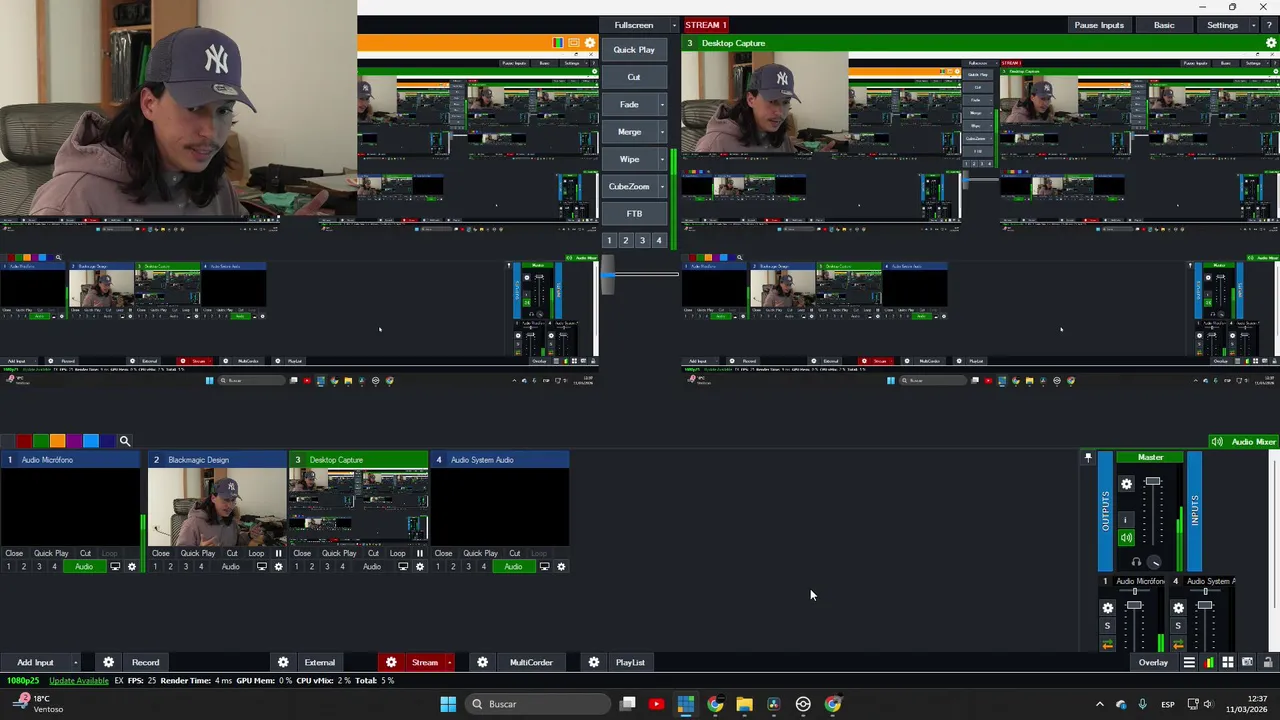Show OUTPUTS panel in audio mixer
1280x720 pixels.
(1105, 511)
